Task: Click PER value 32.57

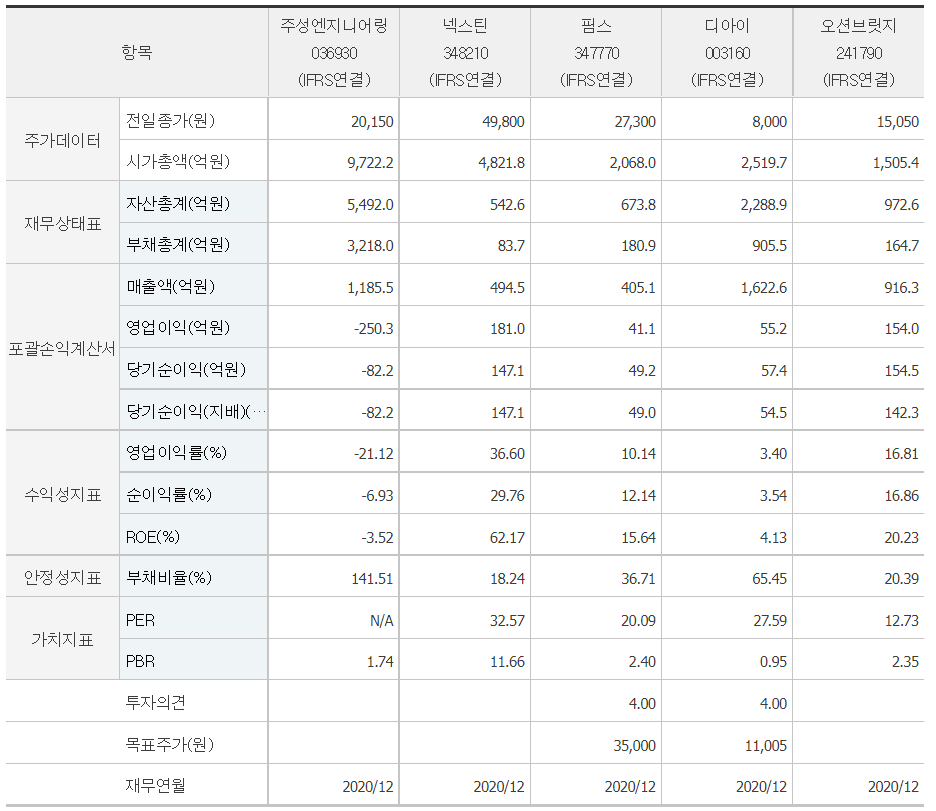Action: (x=507, y=621)
